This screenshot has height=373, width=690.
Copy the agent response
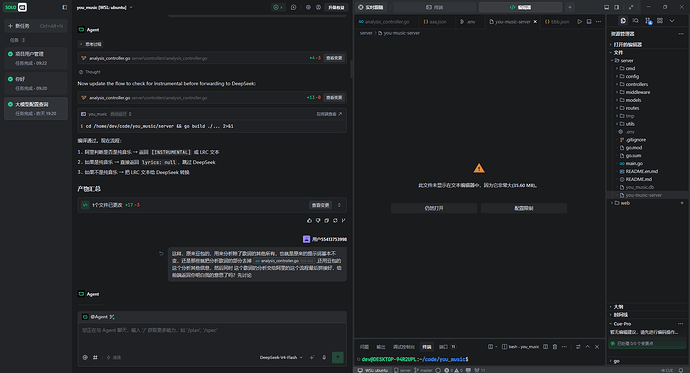click(327, 220)
